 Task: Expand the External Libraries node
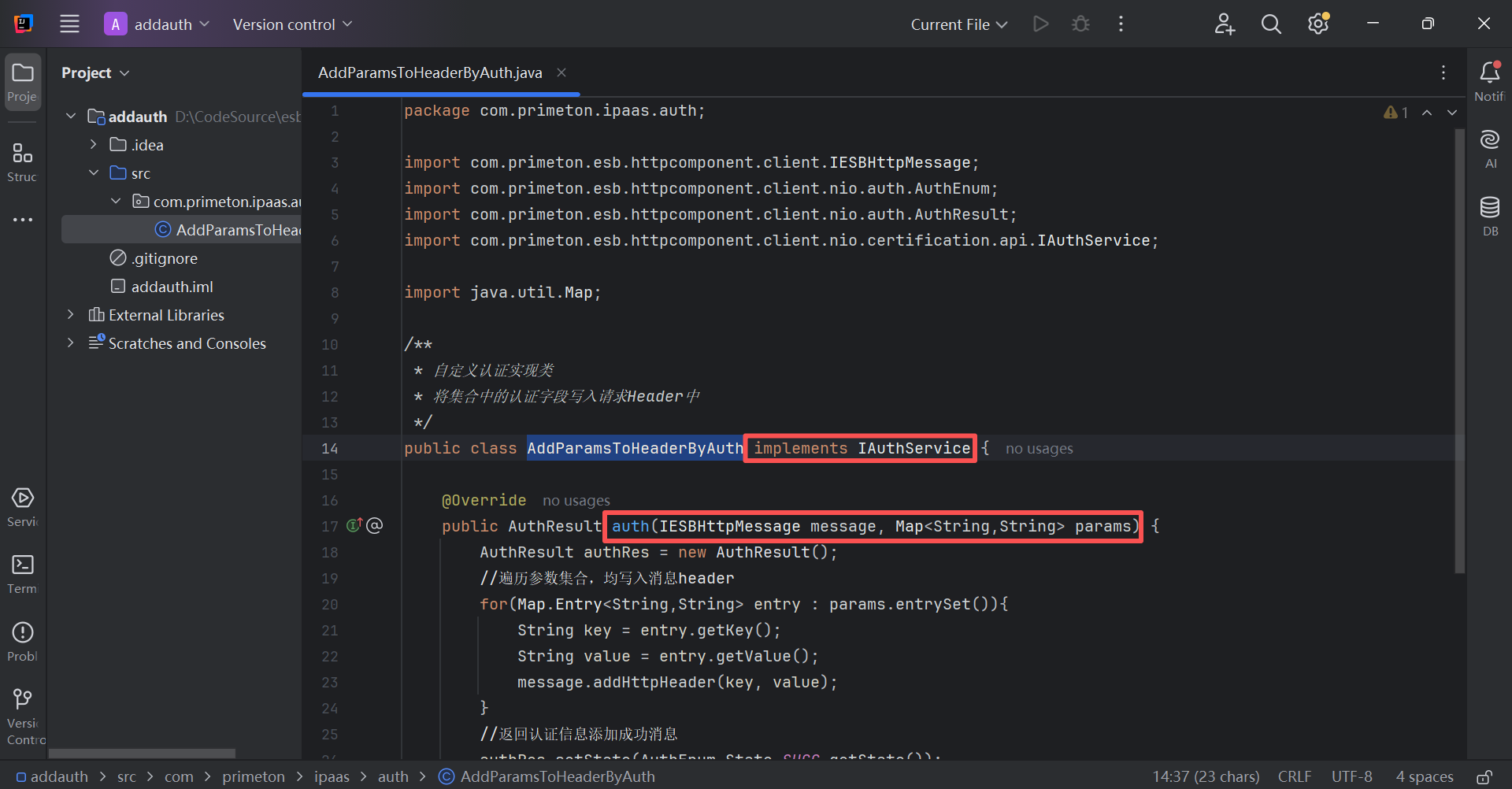click(71, 315)
